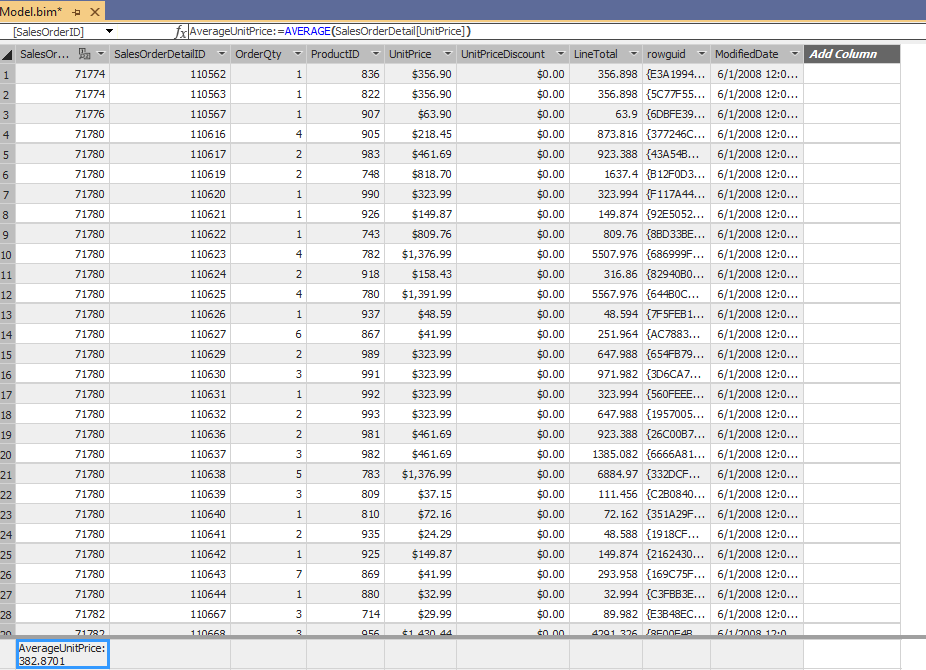Viewport: 926px width, 670px height.
Task: Click UnitPrice cell $809.76
Action: pos(420,234)
